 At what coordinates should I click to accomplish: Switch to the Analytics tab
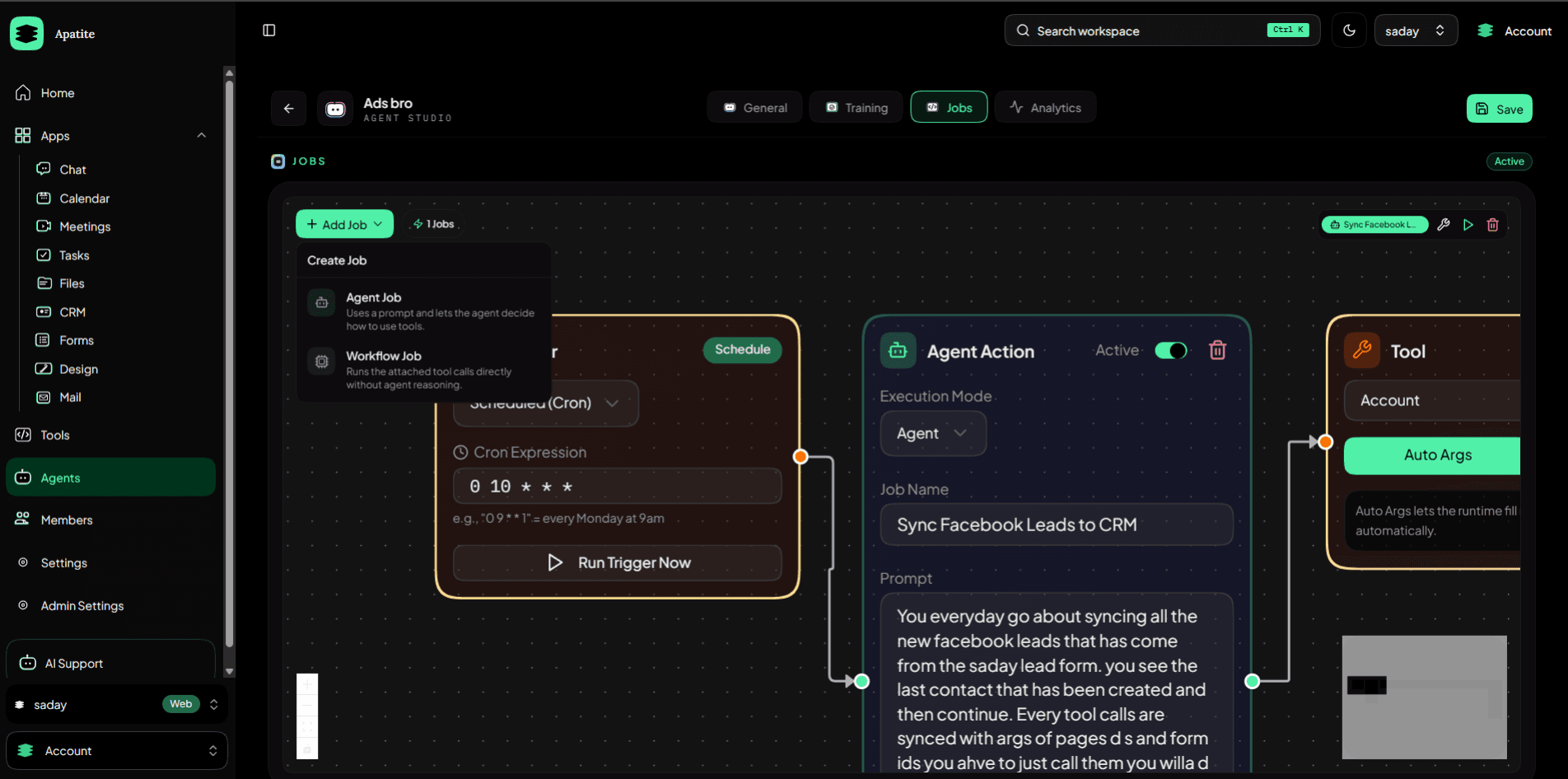[x=1045, y=107]
